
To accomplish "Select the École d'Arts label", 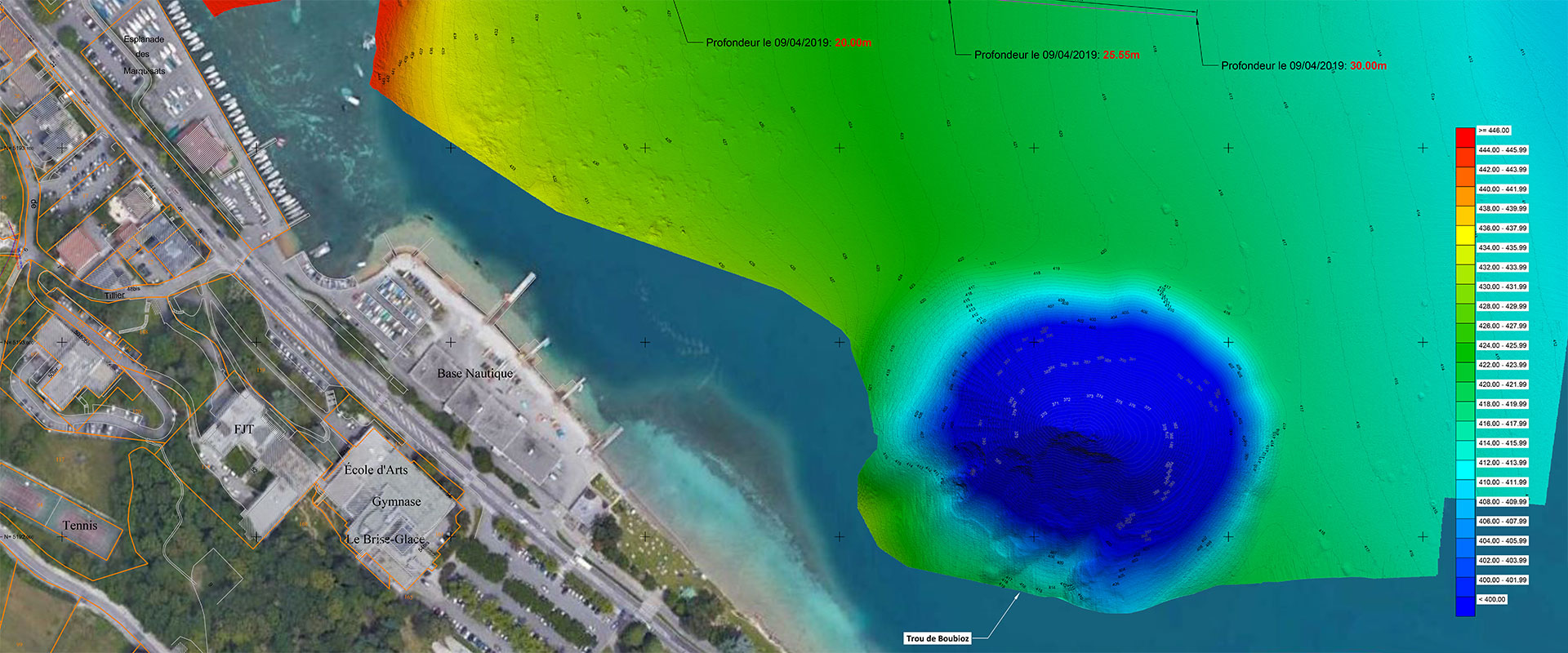I will point(376,470).
